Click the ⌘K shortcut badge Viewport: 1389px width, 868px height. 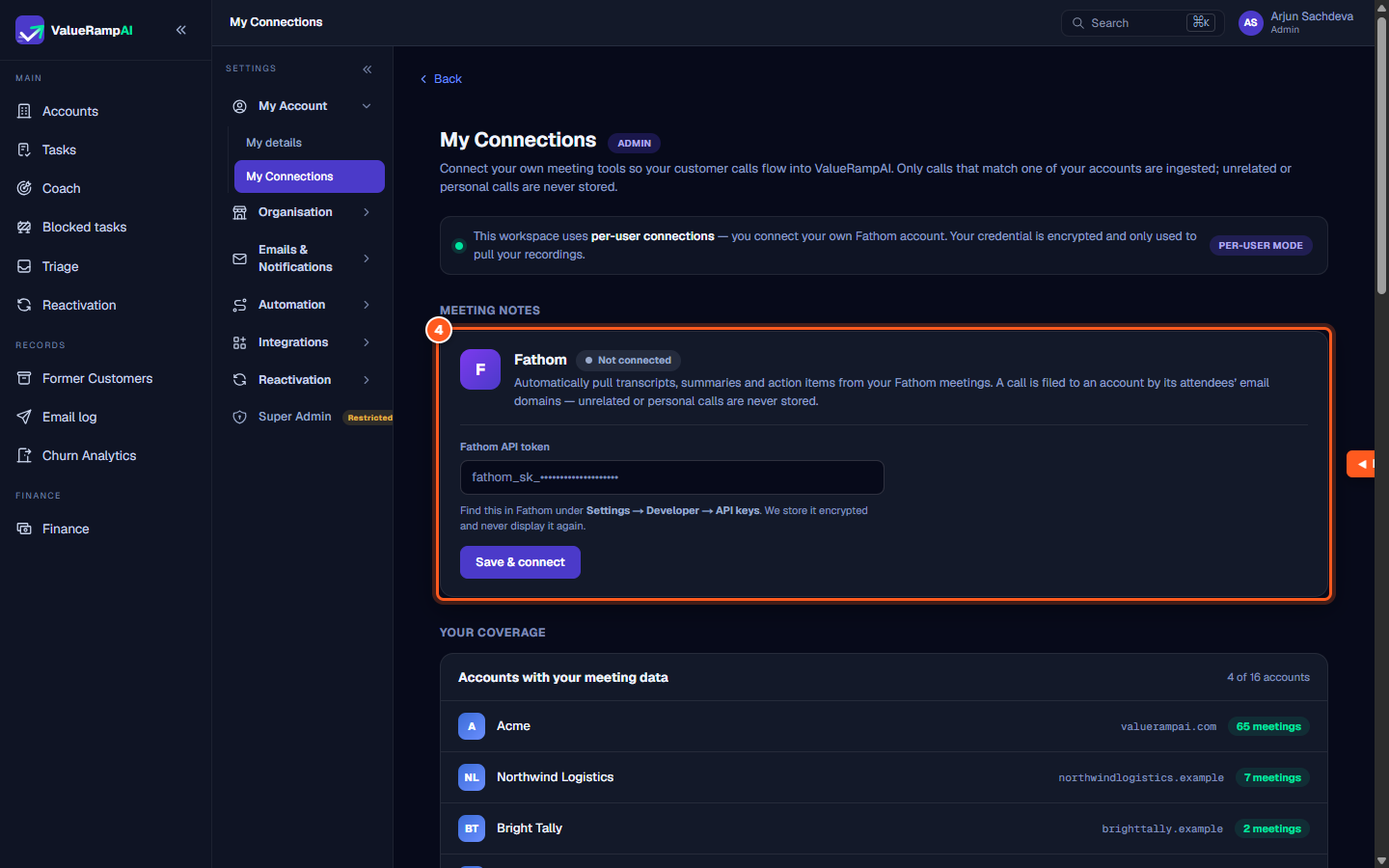click(1201, 22)
